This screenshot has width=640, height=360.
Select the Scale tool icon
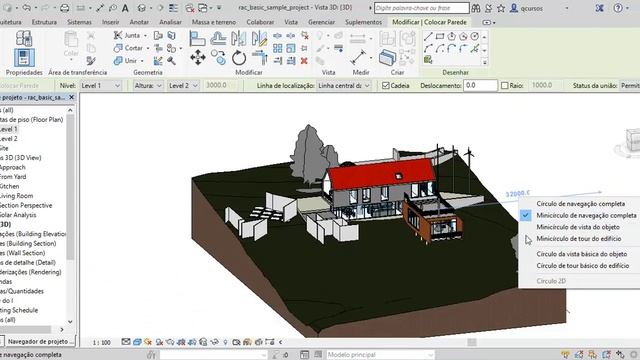(291, 48)
